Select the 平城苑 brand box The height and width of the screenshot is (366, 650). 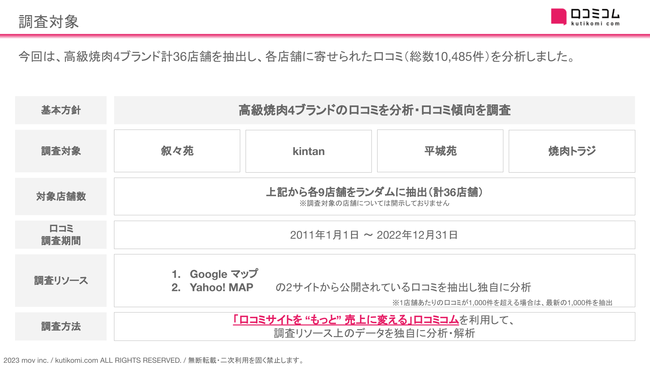point(440,151)
